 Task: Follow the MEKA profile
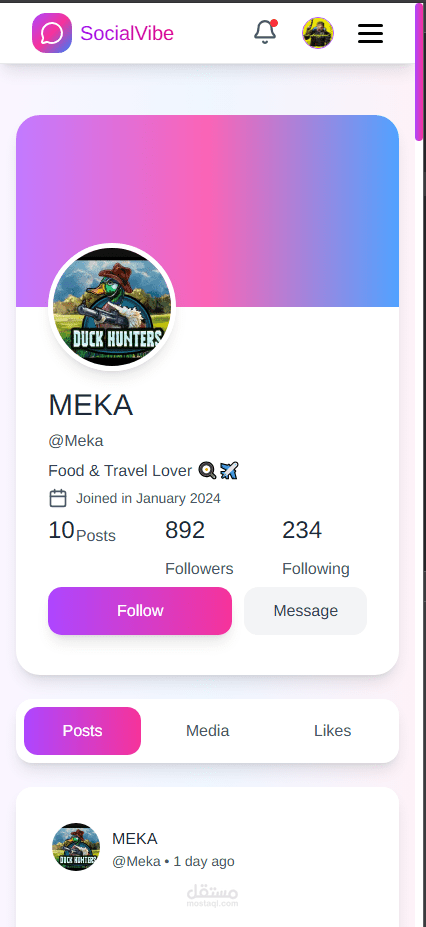140,611
